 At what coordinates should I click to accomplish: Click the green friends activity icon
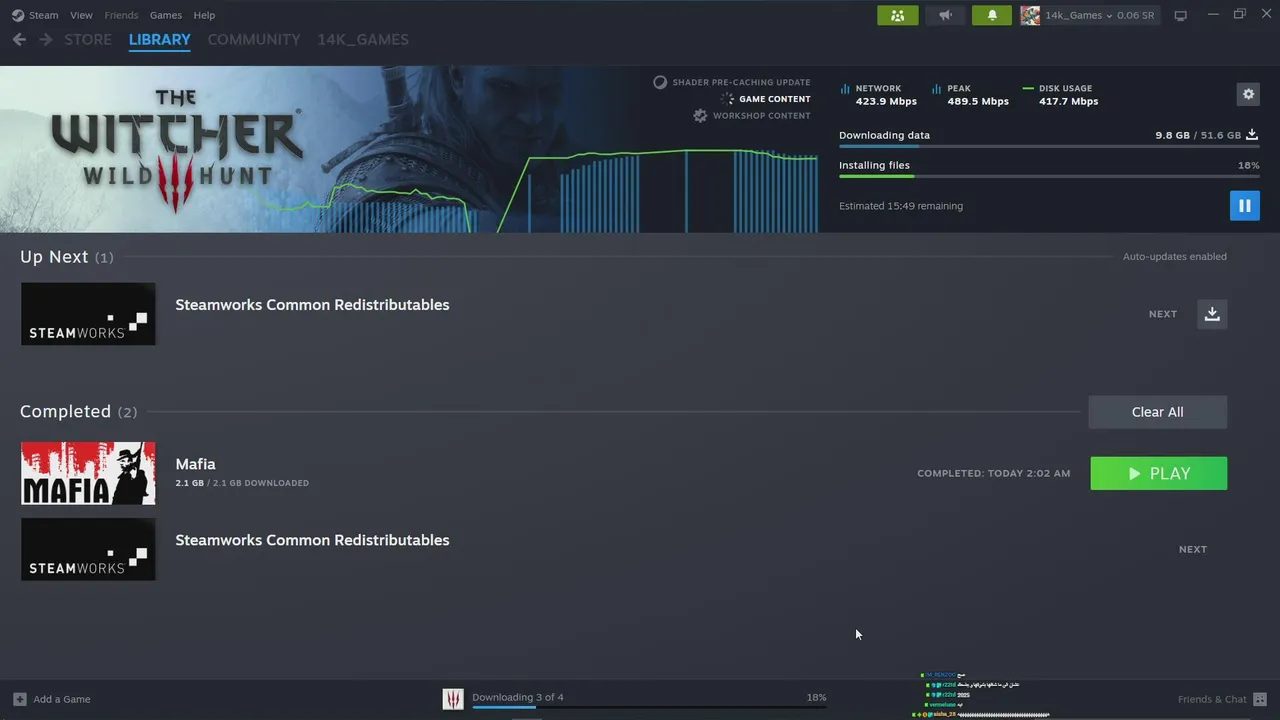click(898, 15)
